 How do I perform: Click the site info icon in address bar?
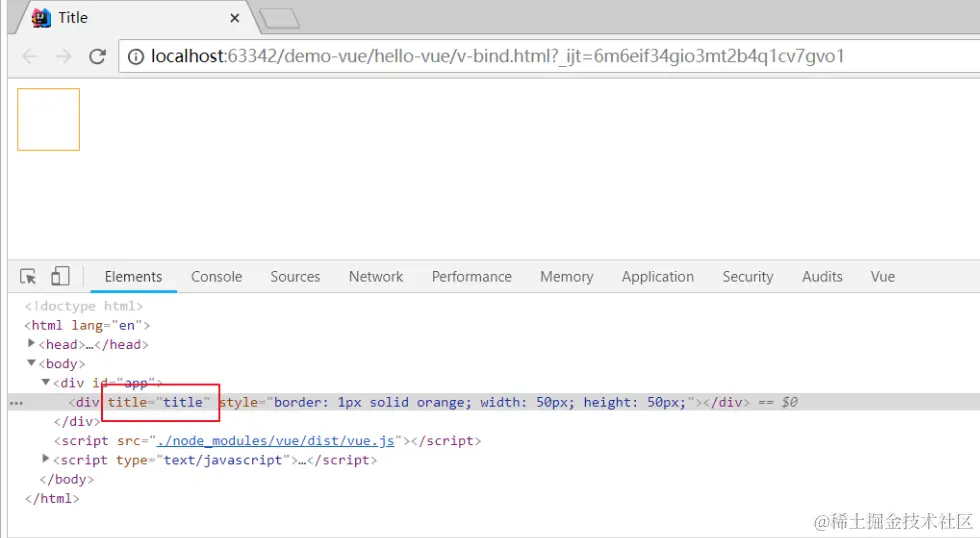click(136, 57)
